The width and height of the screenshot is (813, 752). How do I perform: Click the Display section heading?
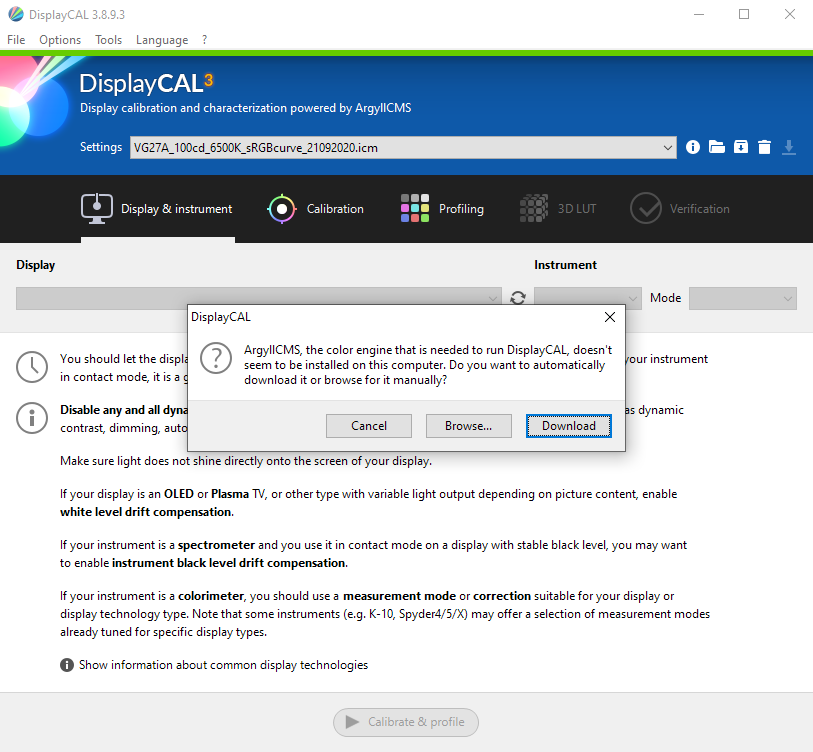tap(35, 265)
